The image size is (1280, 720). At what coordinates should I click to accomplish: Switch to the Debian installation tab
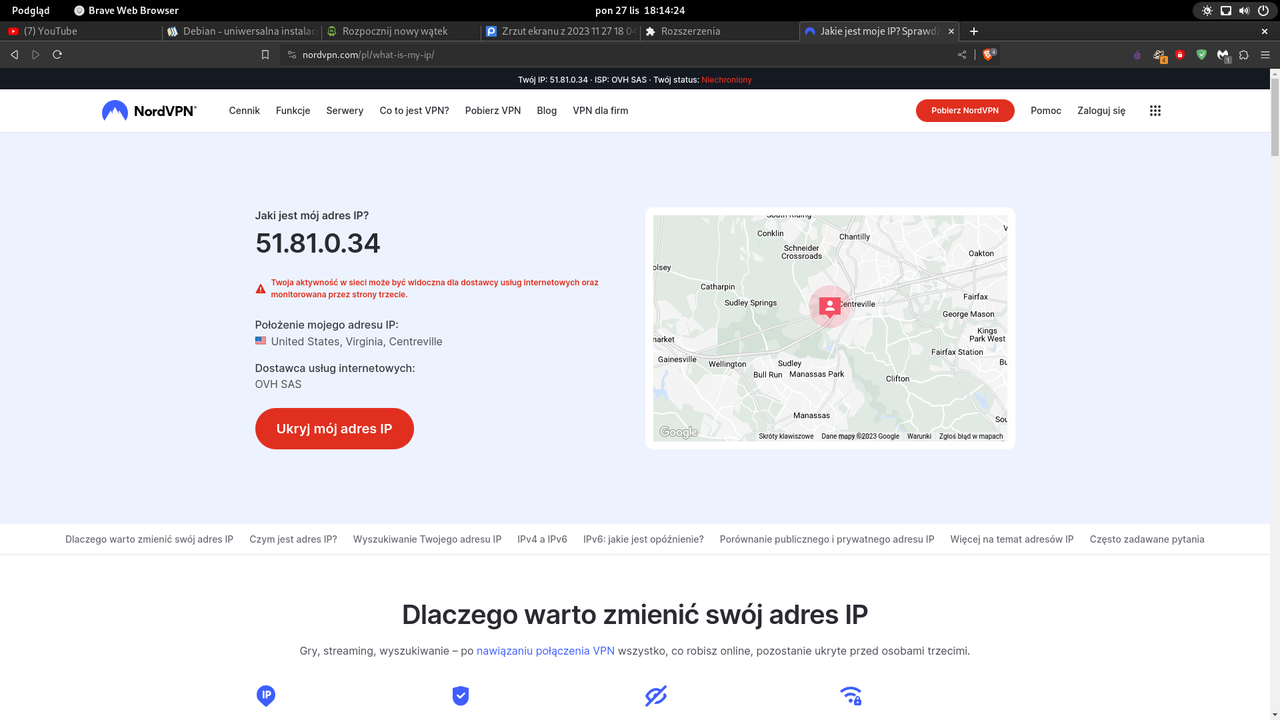[x=241, y=31]
